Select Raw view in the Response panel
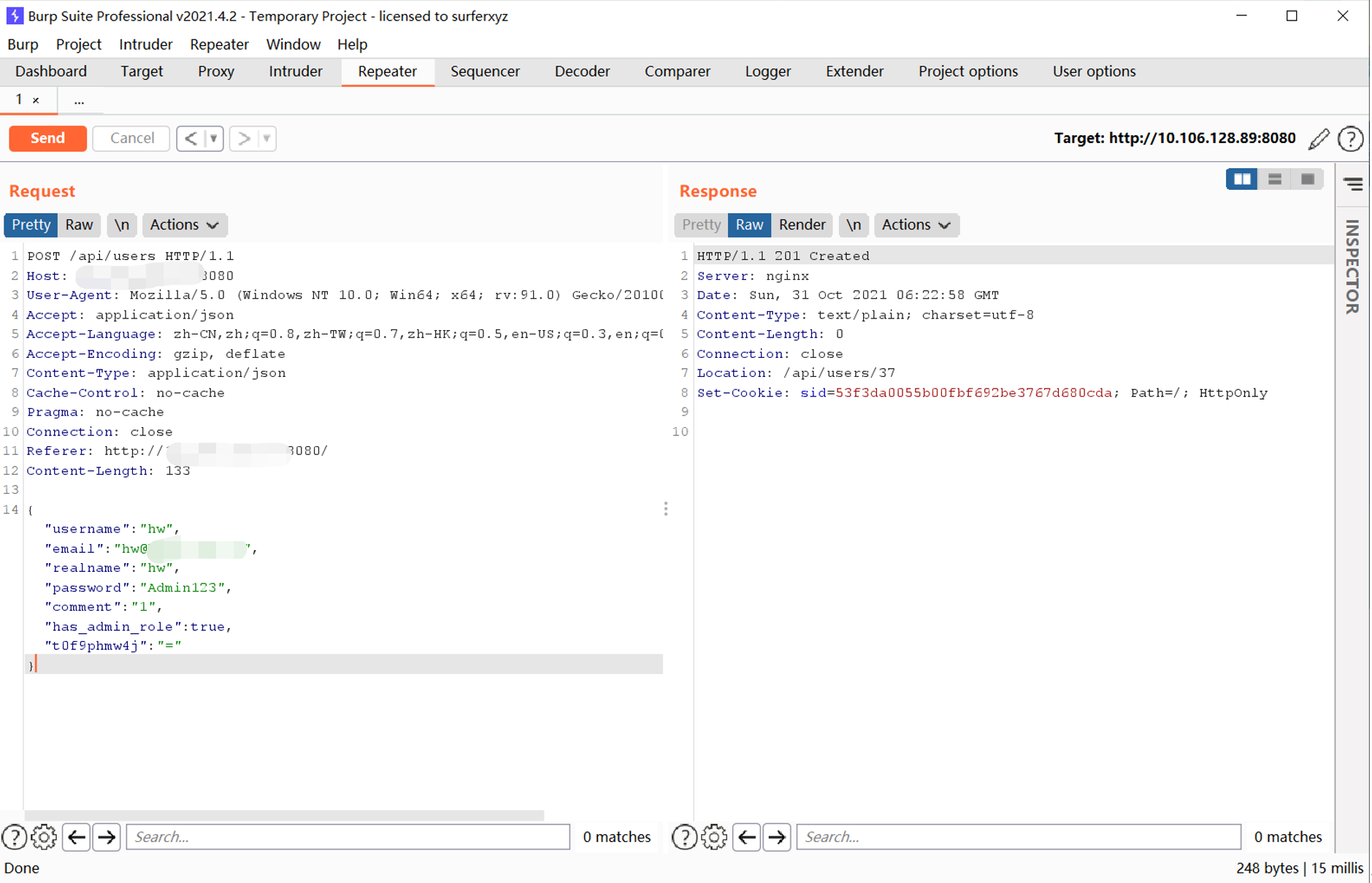1372x883 pixels. point(749,225)
